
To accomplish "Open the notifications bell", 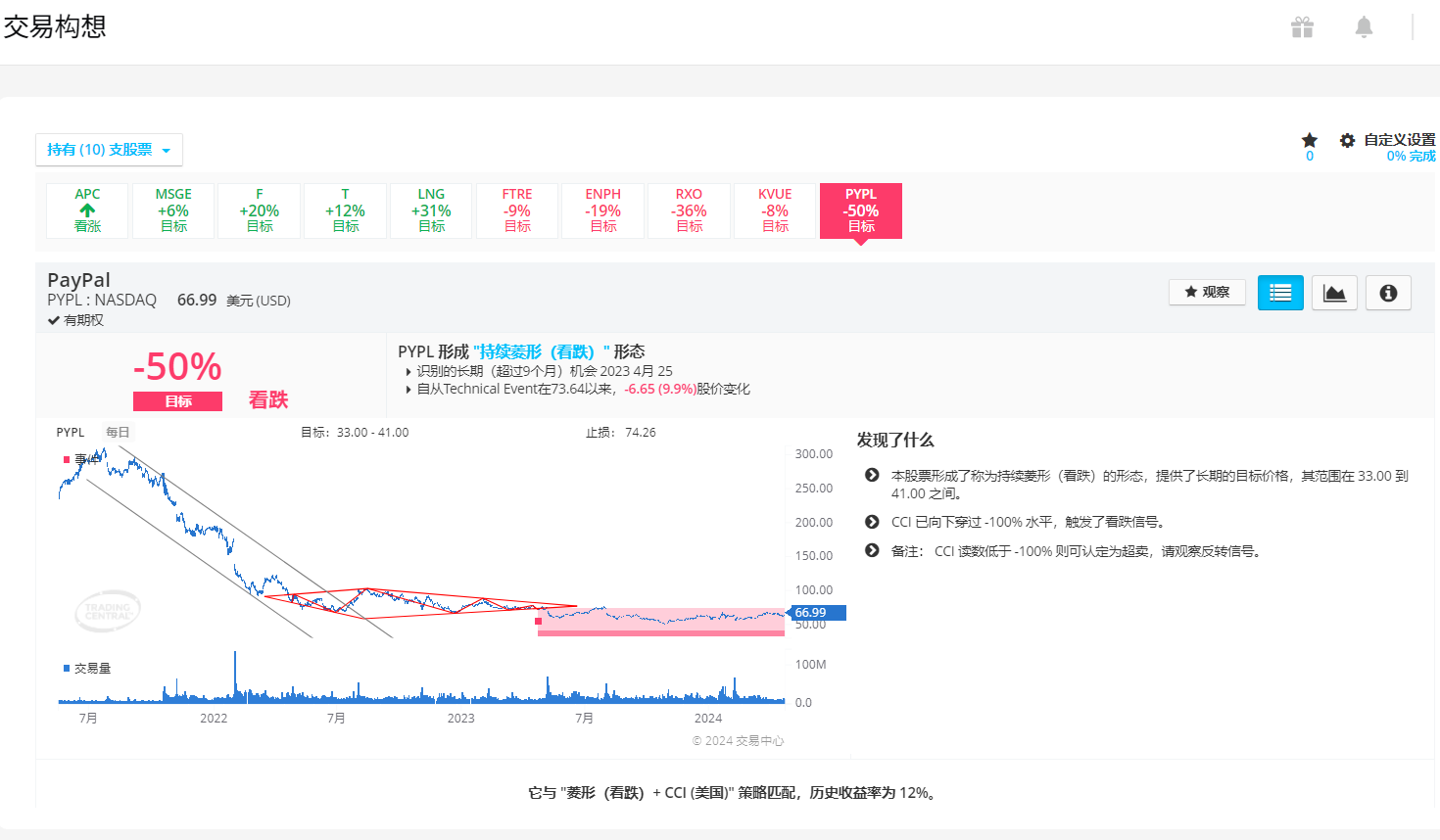I will (1364, 27).
